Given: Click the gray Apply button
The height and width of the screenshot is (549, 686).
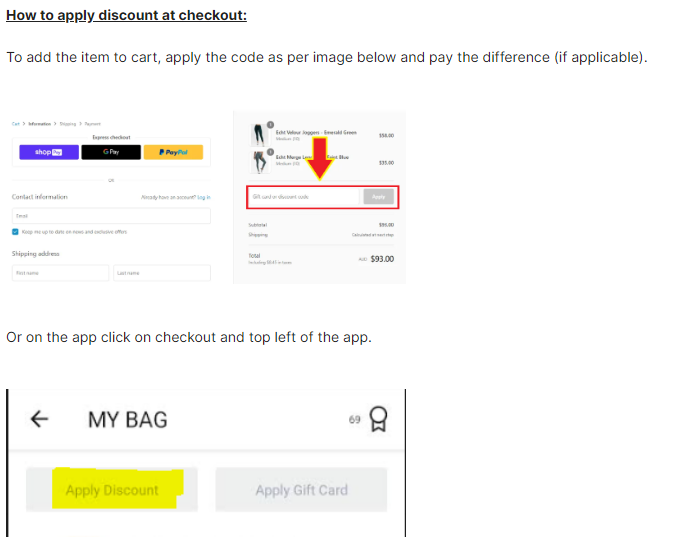Looking at the screenshot, I should click(378, 197).
